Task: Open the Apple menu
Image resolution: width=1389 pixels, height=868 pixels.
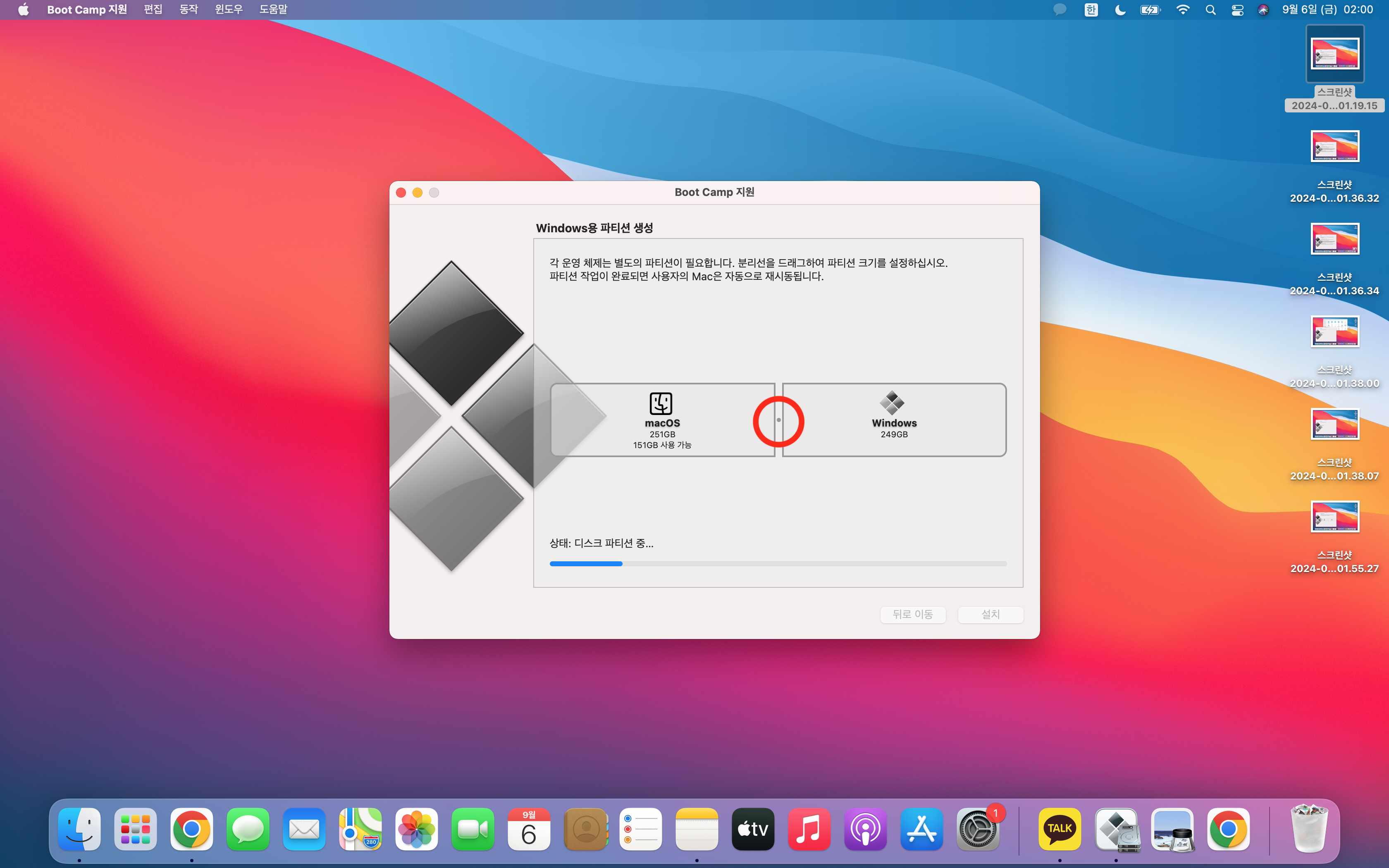Action: pos(24,10)
